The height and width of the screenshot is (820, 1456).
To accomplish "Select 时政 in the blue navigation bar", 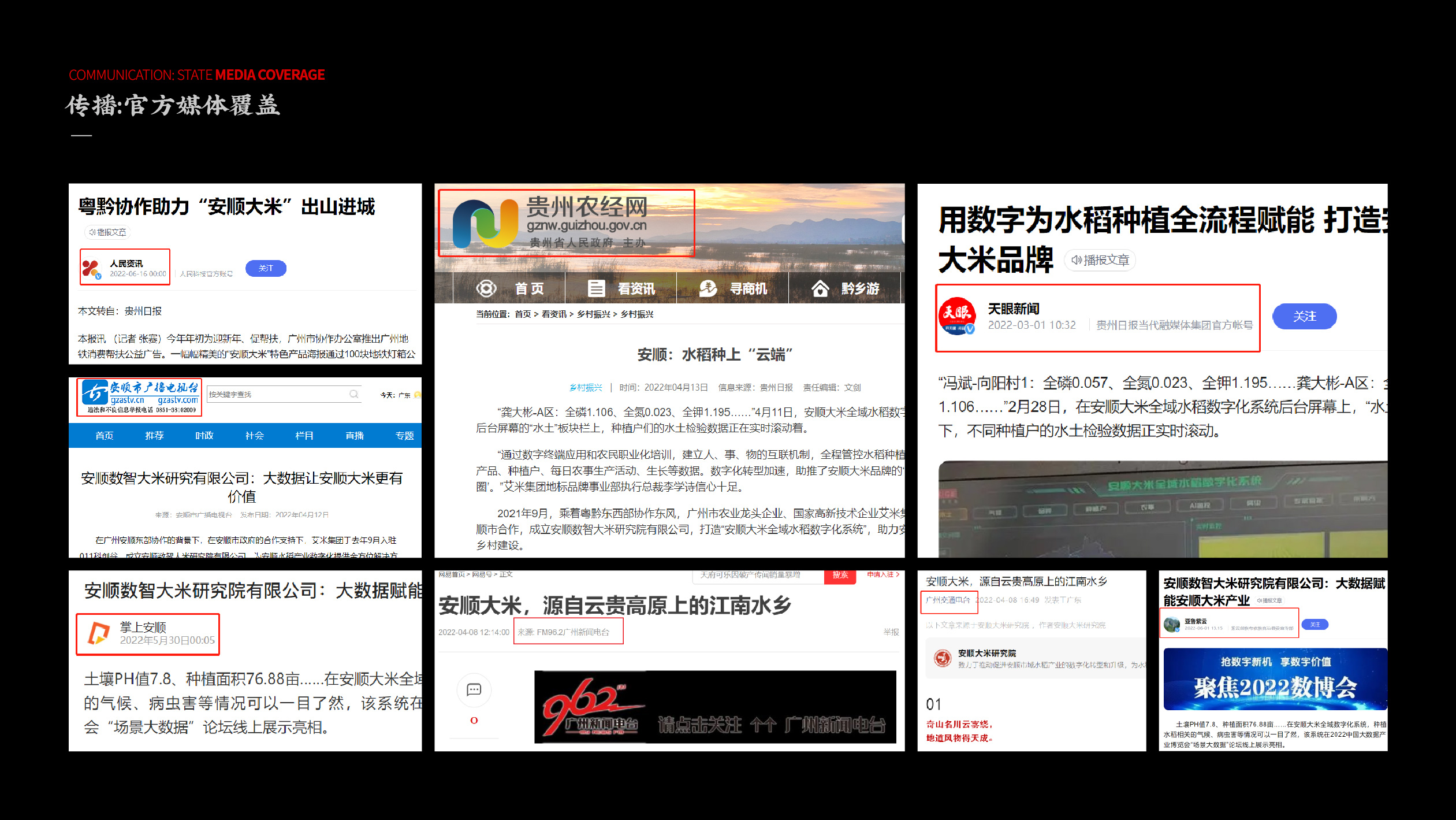I will 204,436.
